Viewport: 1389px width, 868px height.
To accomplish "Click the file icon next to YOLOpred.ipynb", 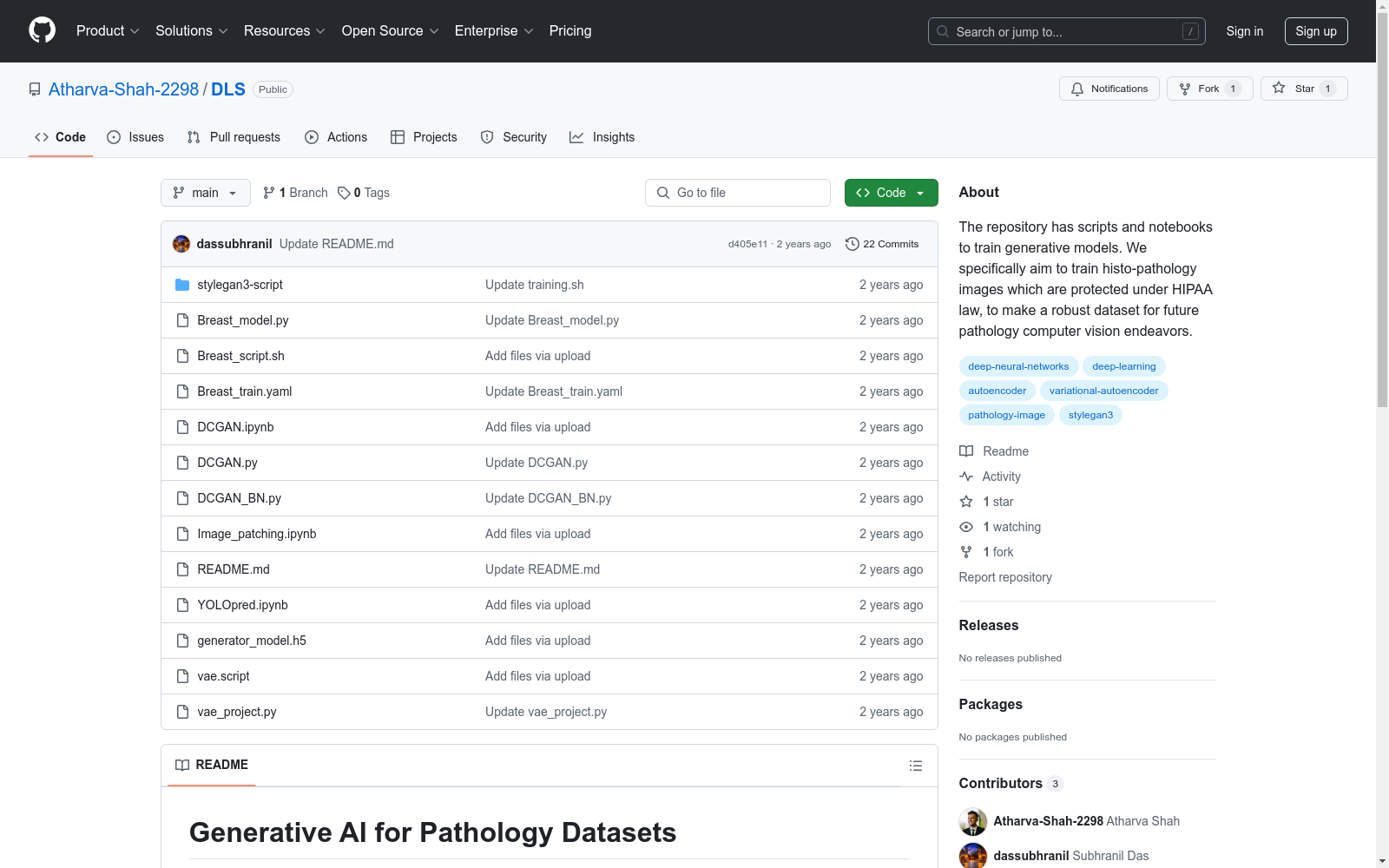I will 182,605.
